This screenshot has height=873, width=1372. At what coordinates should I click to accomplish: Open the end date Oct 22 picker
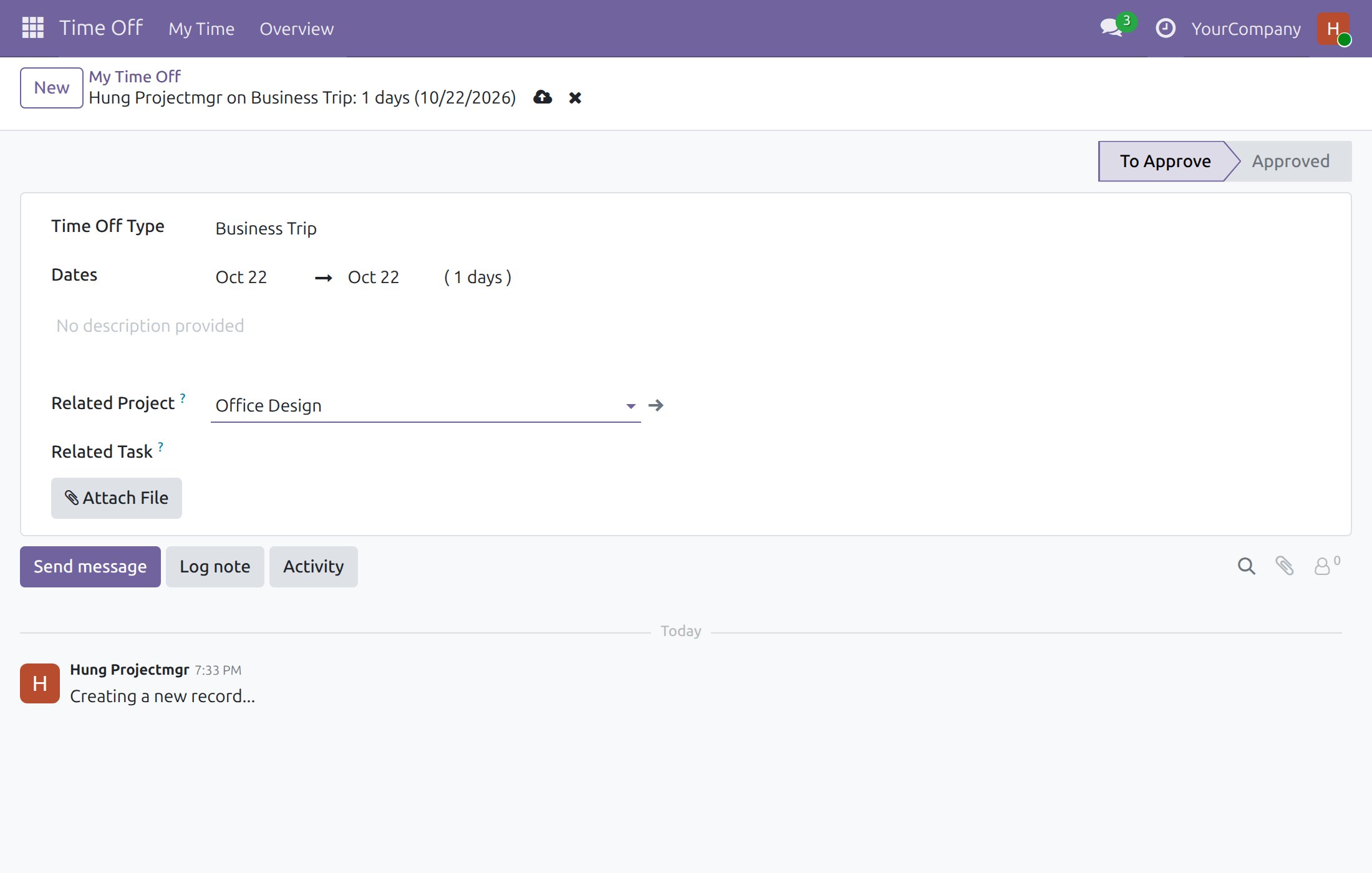click(373, 277)
